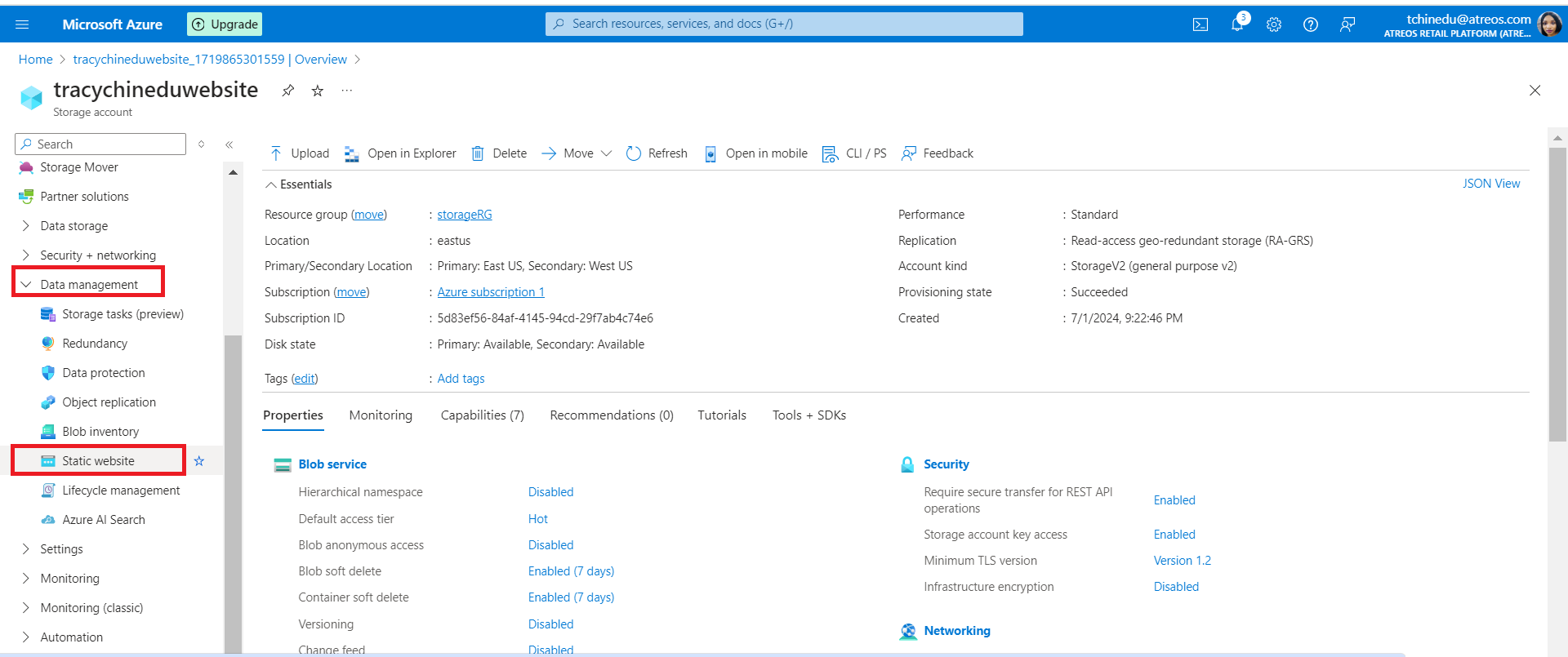Expand the Settings section
1568x657 pixels.
tap(26, 549)
